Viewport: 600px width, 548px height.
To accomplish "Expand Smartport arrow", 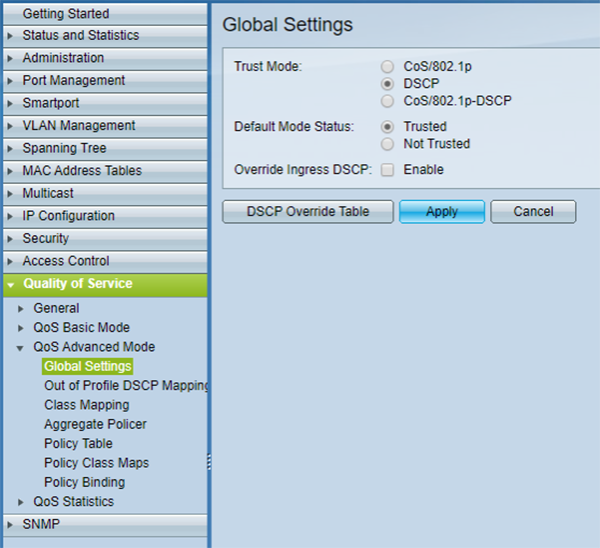I will click(10, 104).
